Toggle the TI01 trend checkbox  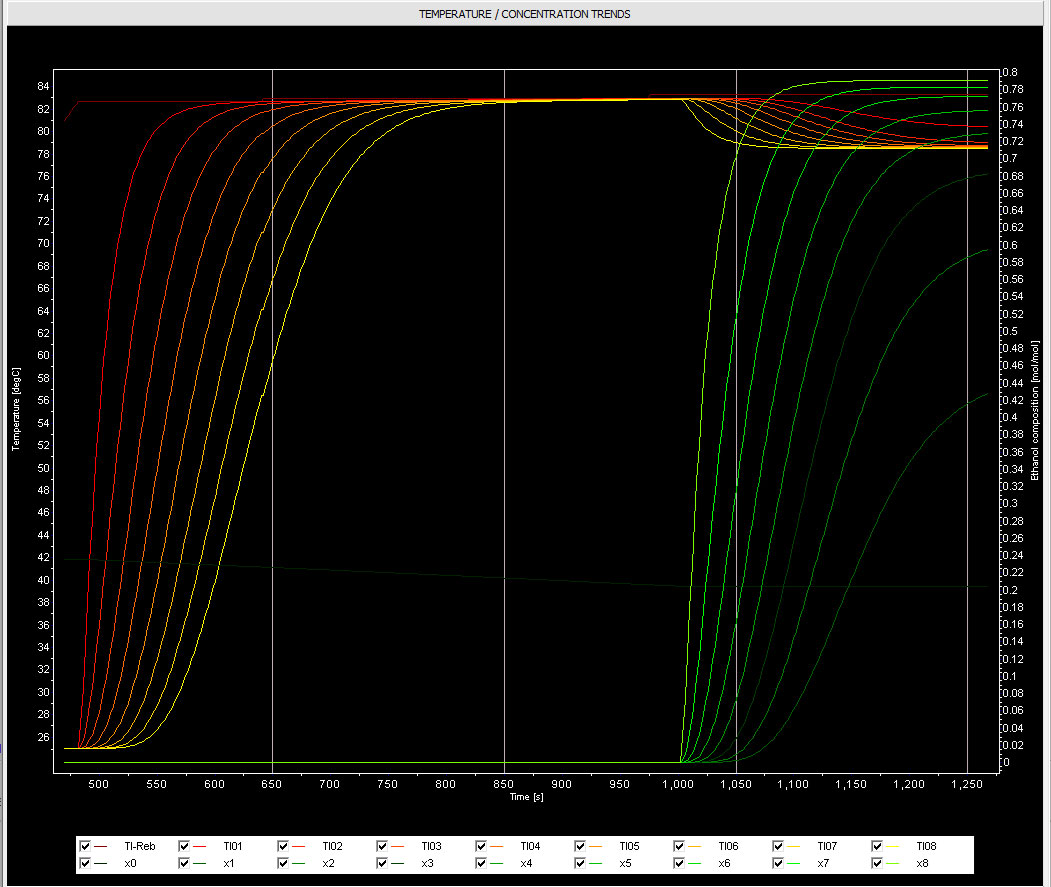[x=184, y=846]
